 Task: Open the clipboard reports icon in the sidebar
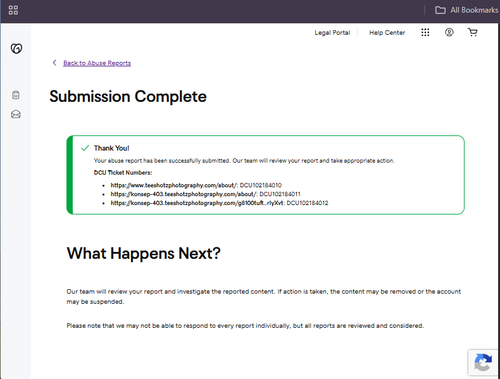(x=16, y=95)
